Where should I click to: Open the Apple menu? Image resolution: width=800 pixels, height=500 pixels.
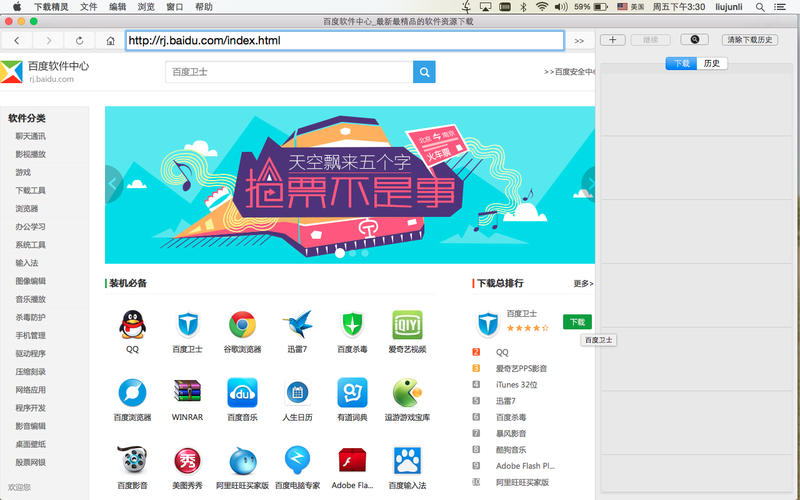pos(17,7)
